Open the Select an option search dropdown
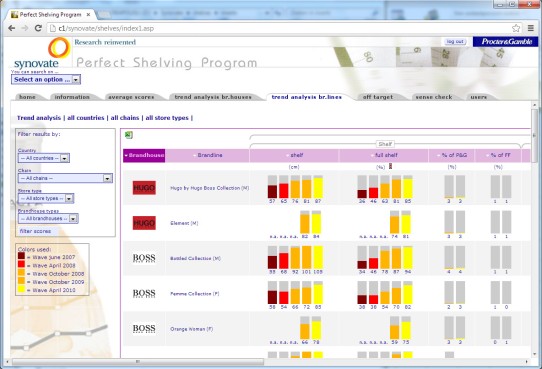This screenshot has width=542, height=369. (46, 79)
